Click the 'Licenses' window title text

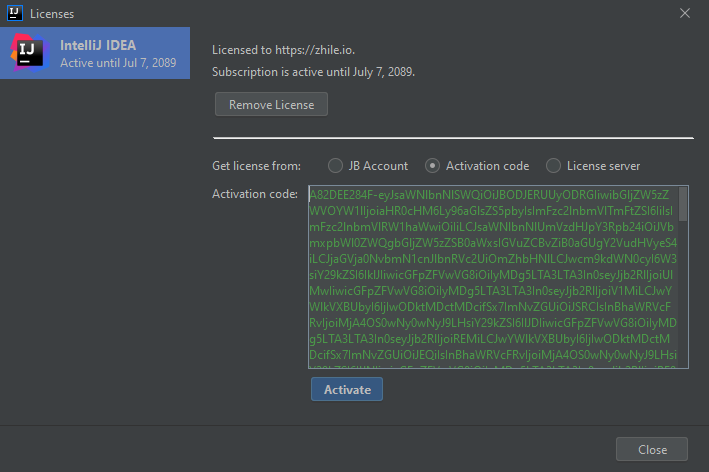tap(52, 14)
